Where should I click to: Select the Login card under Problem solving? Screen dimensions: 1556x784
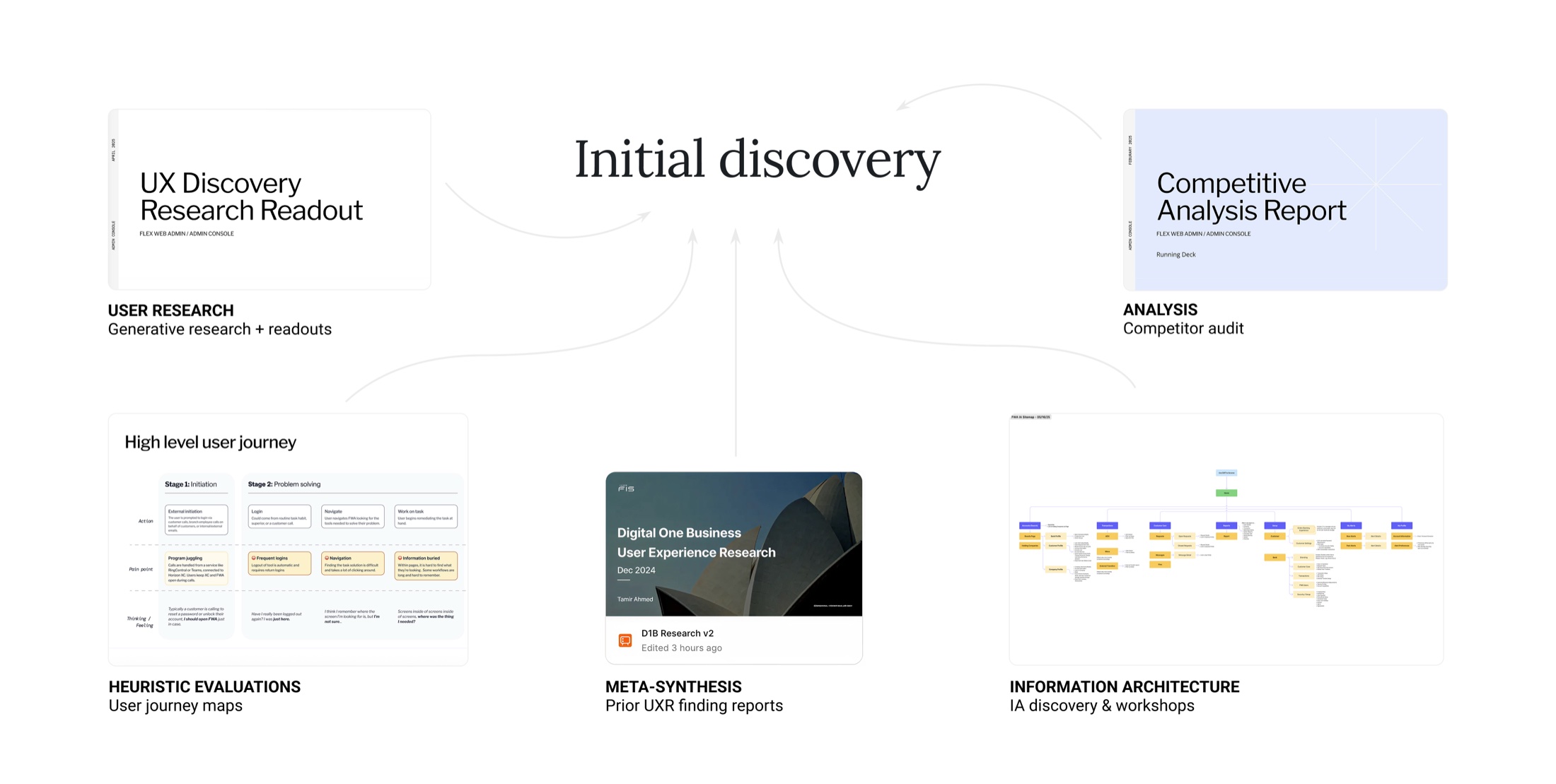(x=280, y=516)
